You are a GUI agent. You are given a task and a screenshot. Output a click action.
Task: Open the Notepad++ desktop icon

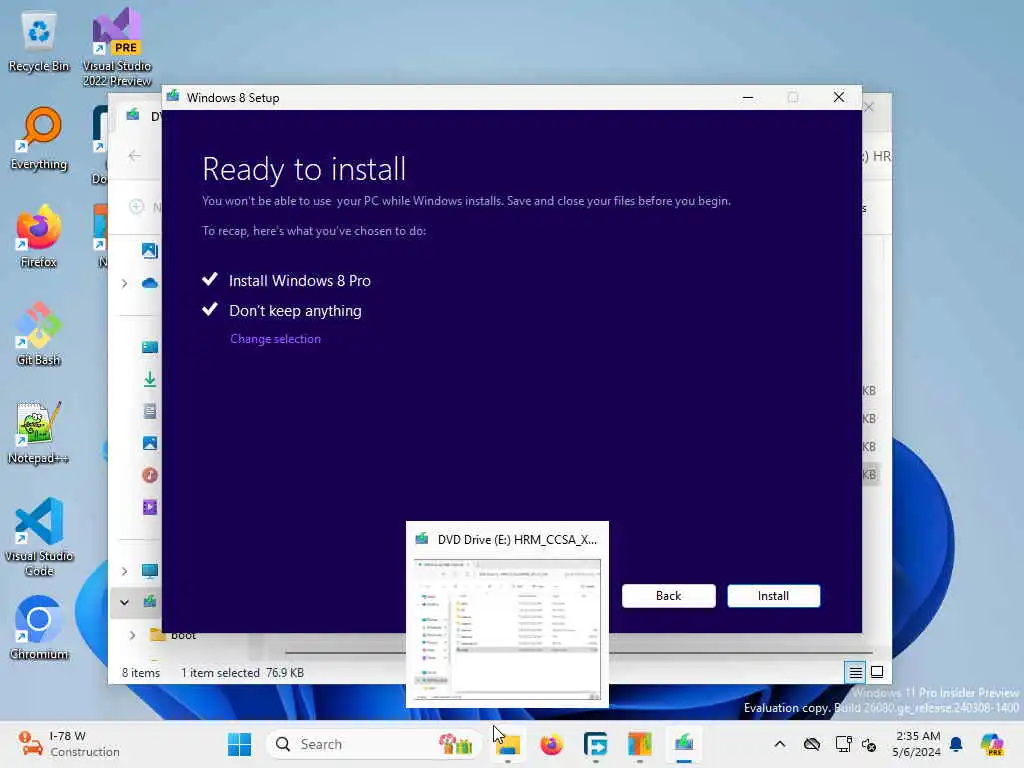coord(39,433)
